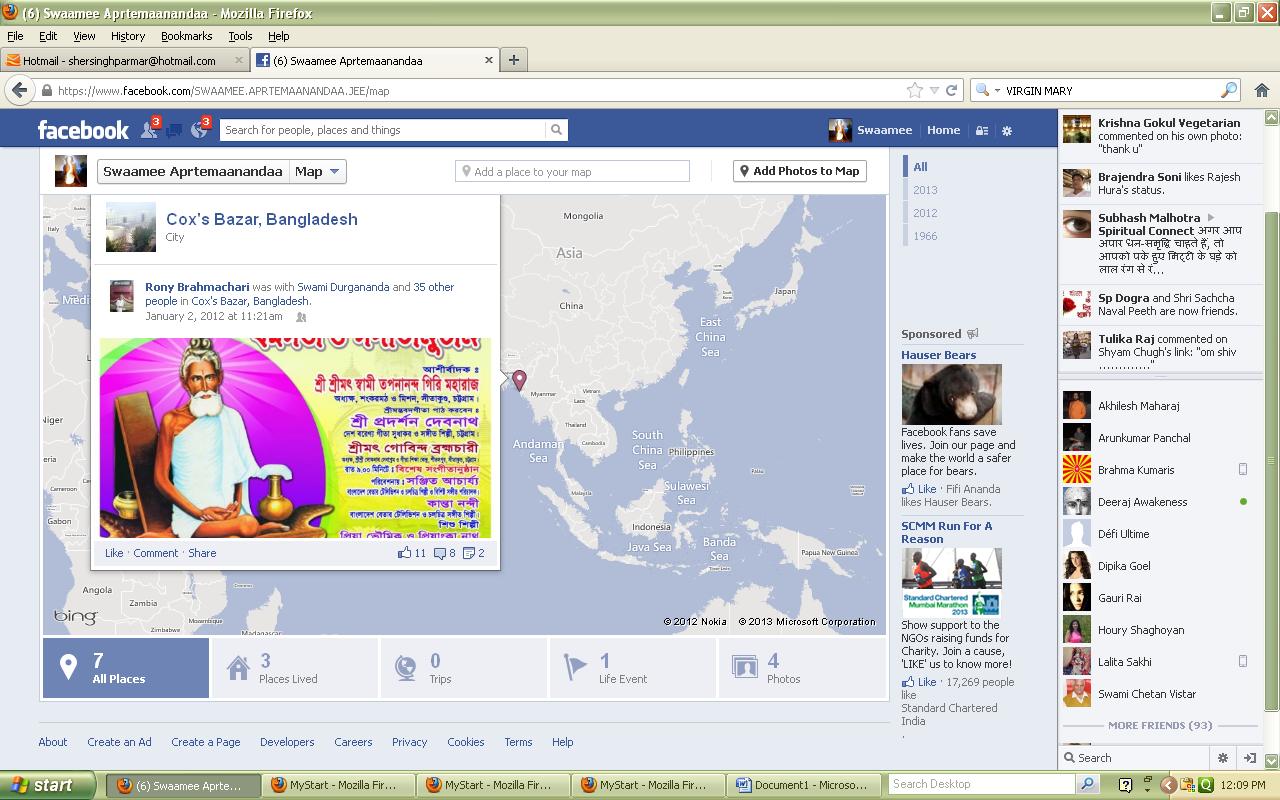Click Comment under the photo post

click(x=156, y=553)
